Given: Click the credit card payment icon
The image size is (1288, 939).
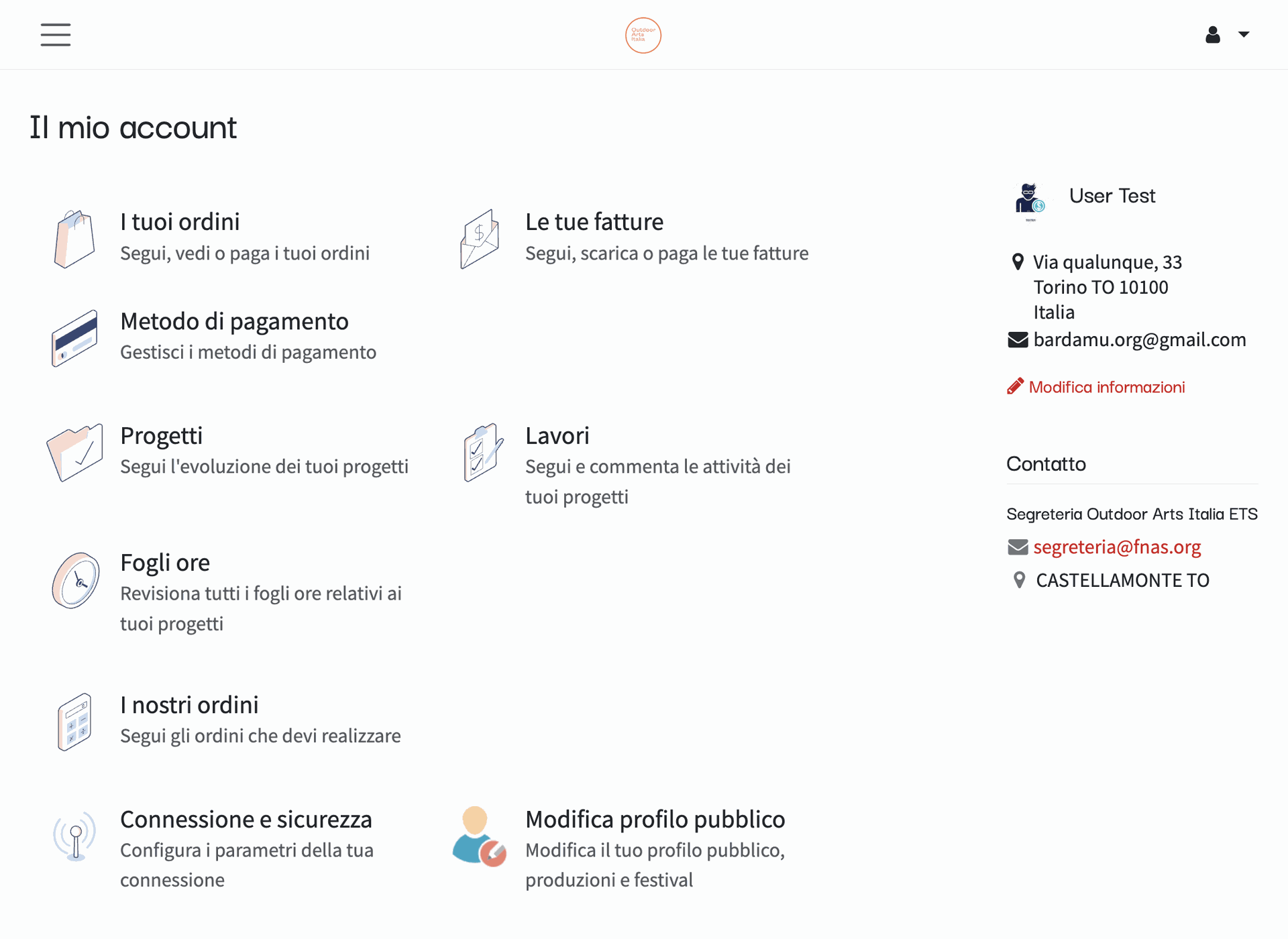Looking at the screenshot, I should click(74, 338).
